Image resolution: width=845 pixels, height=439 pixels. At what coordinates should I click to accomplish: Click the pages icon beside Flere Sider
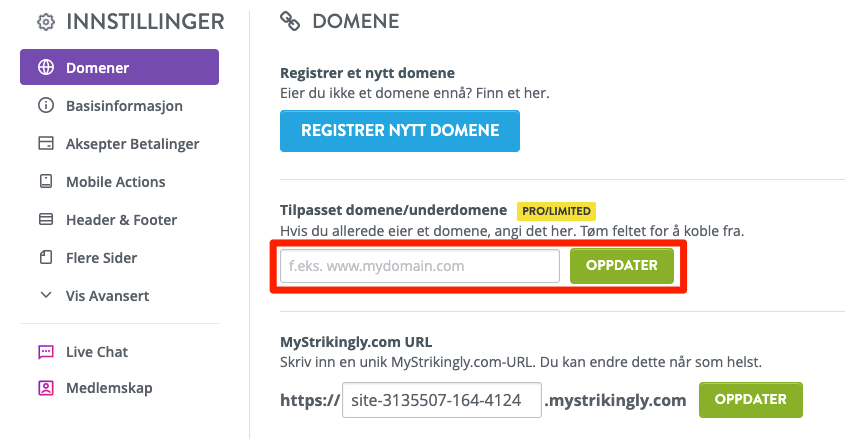click(46, 257)
